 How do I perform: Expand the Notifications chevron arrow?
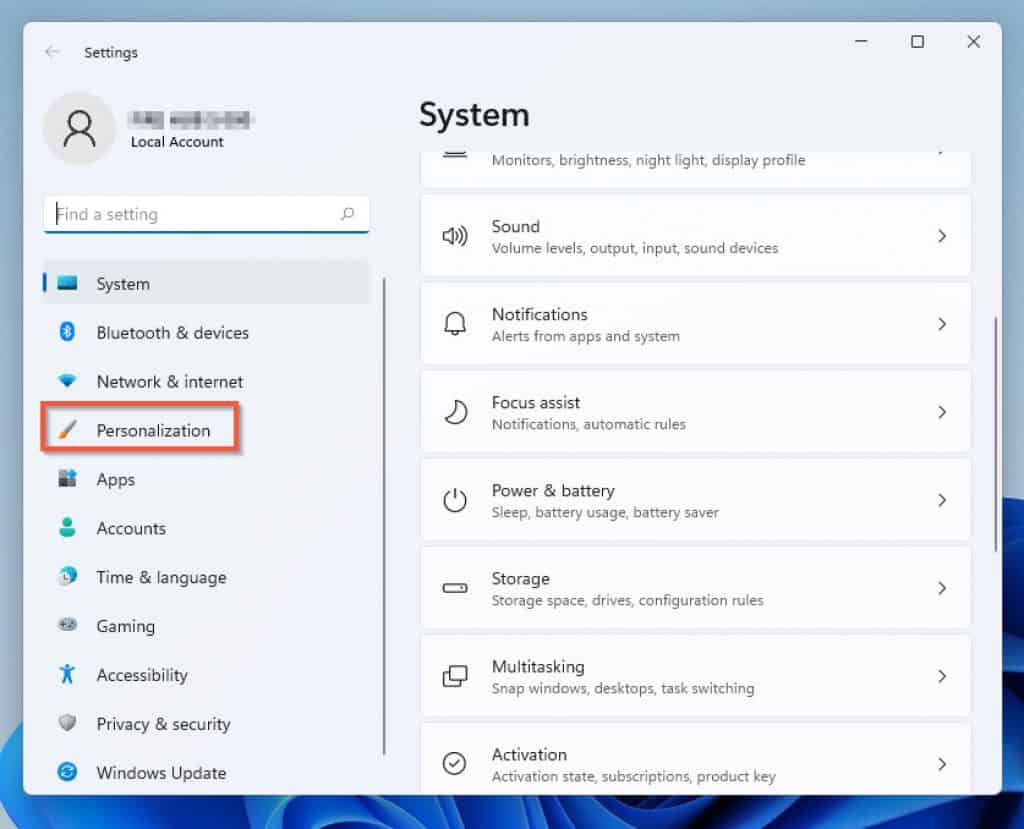point(942,324)
